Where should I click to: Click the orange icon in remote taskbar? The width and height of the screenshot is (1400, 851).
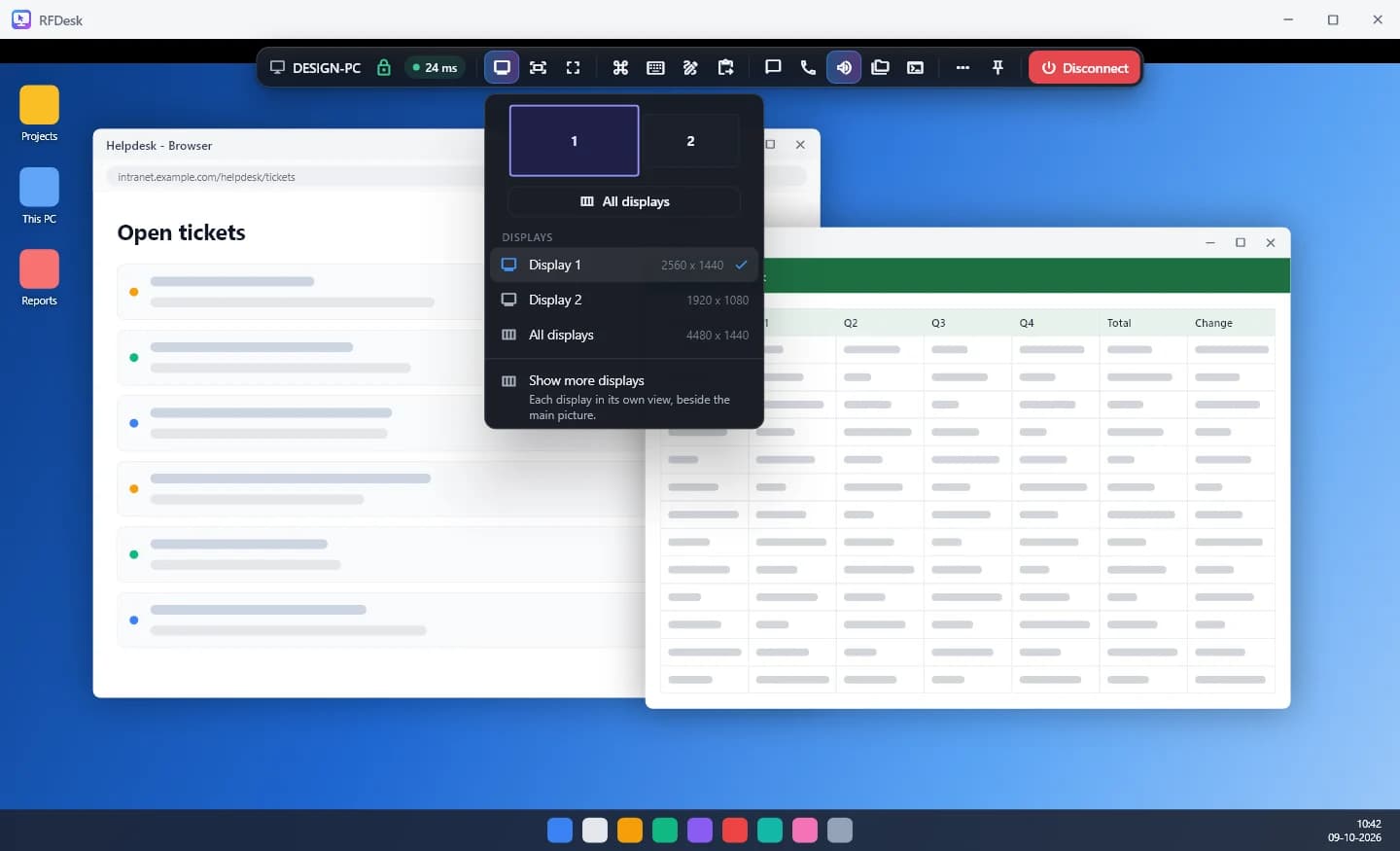point(630,830)
